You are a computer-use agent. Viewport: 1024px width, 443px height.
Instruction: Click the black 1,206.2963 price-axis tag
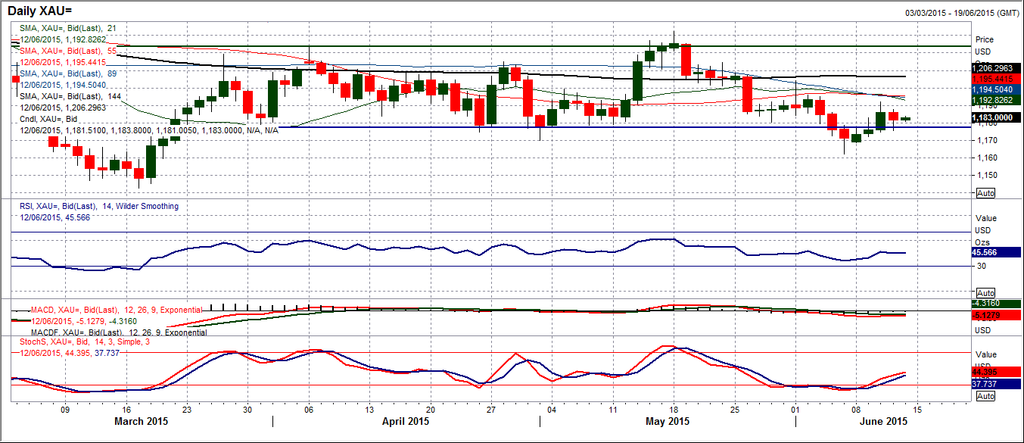click(998, 67)
